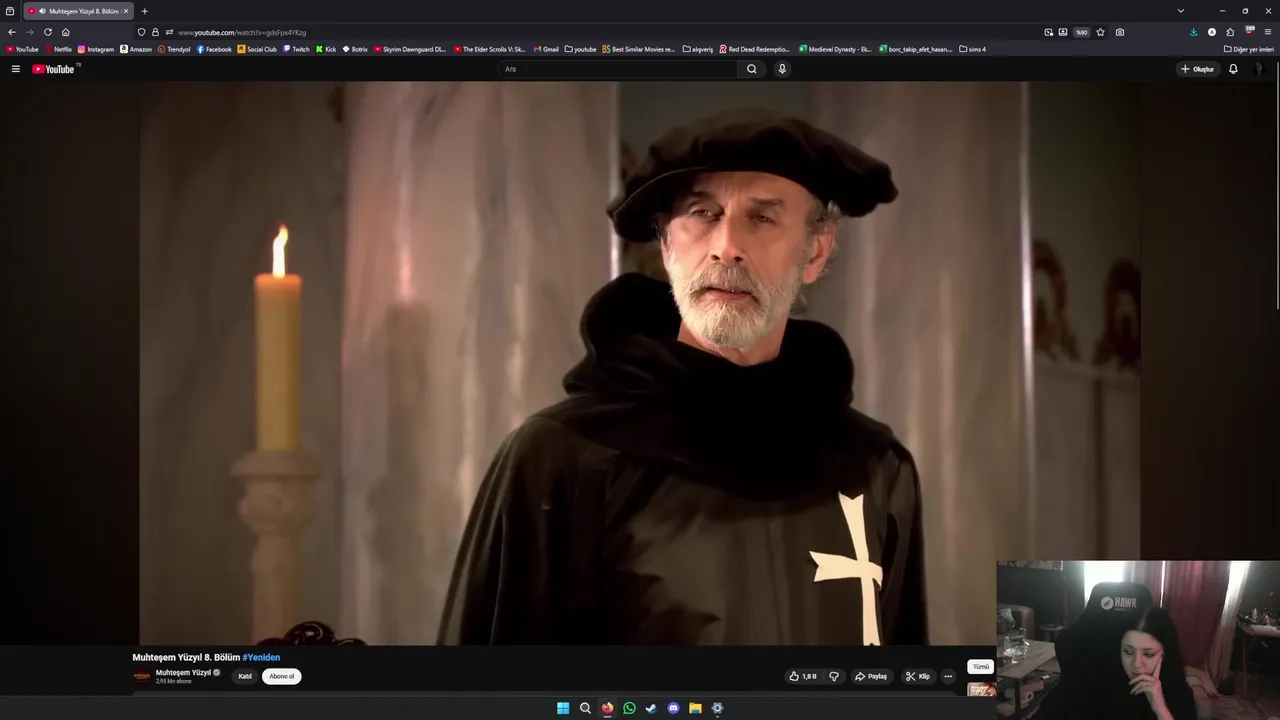Open the Amazon bookmark
Screen dimensions: 1280x720
[x=136, y=49]
